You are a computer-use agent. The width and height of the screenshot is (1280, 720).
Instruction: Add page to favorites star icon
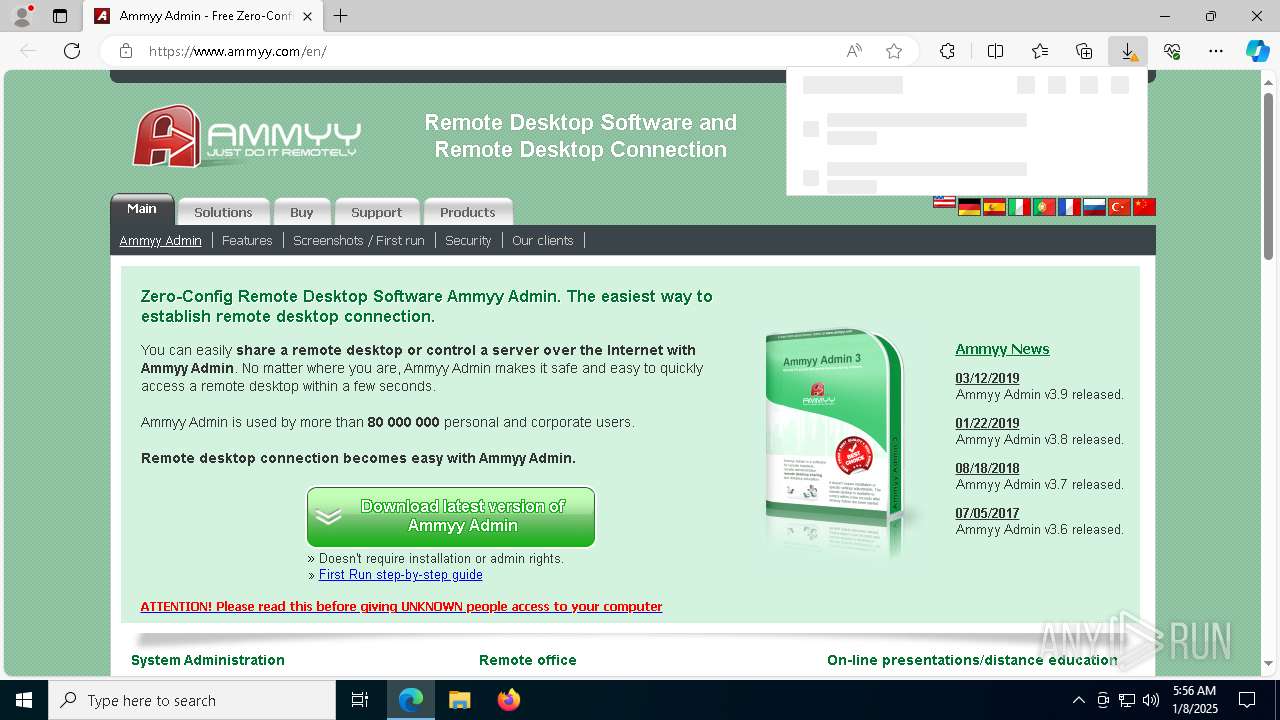[894, 51]
